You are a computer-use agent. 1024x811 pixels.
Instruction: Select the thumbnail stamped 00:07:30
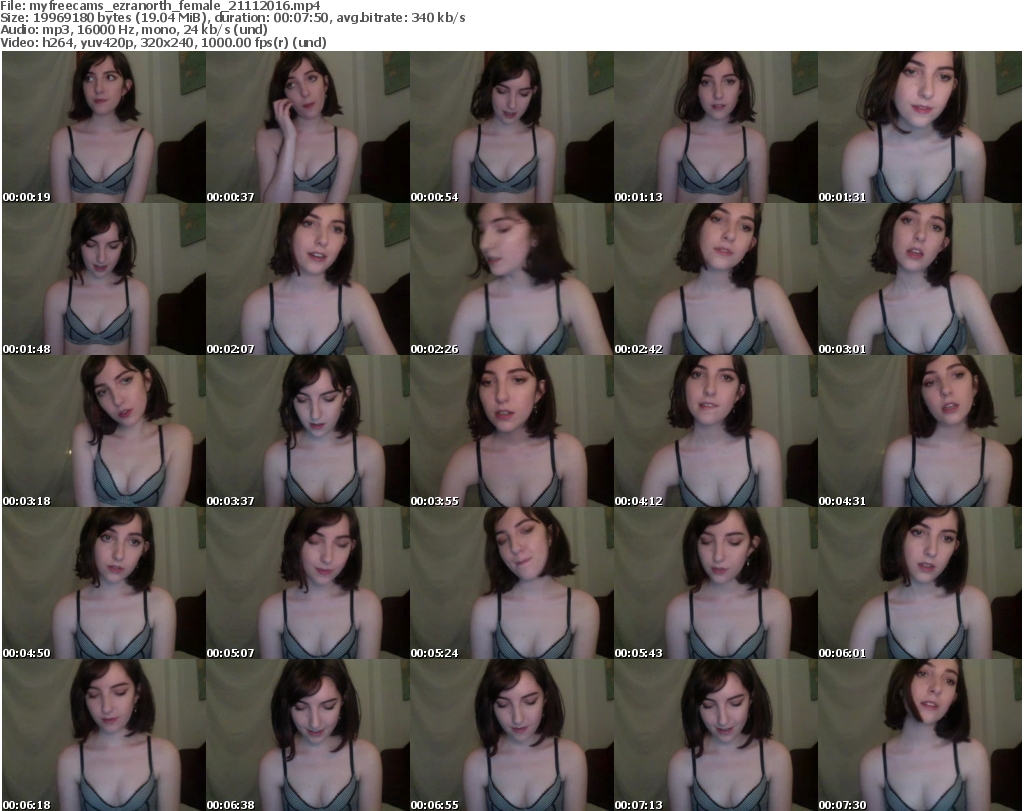tap(920, 735)
